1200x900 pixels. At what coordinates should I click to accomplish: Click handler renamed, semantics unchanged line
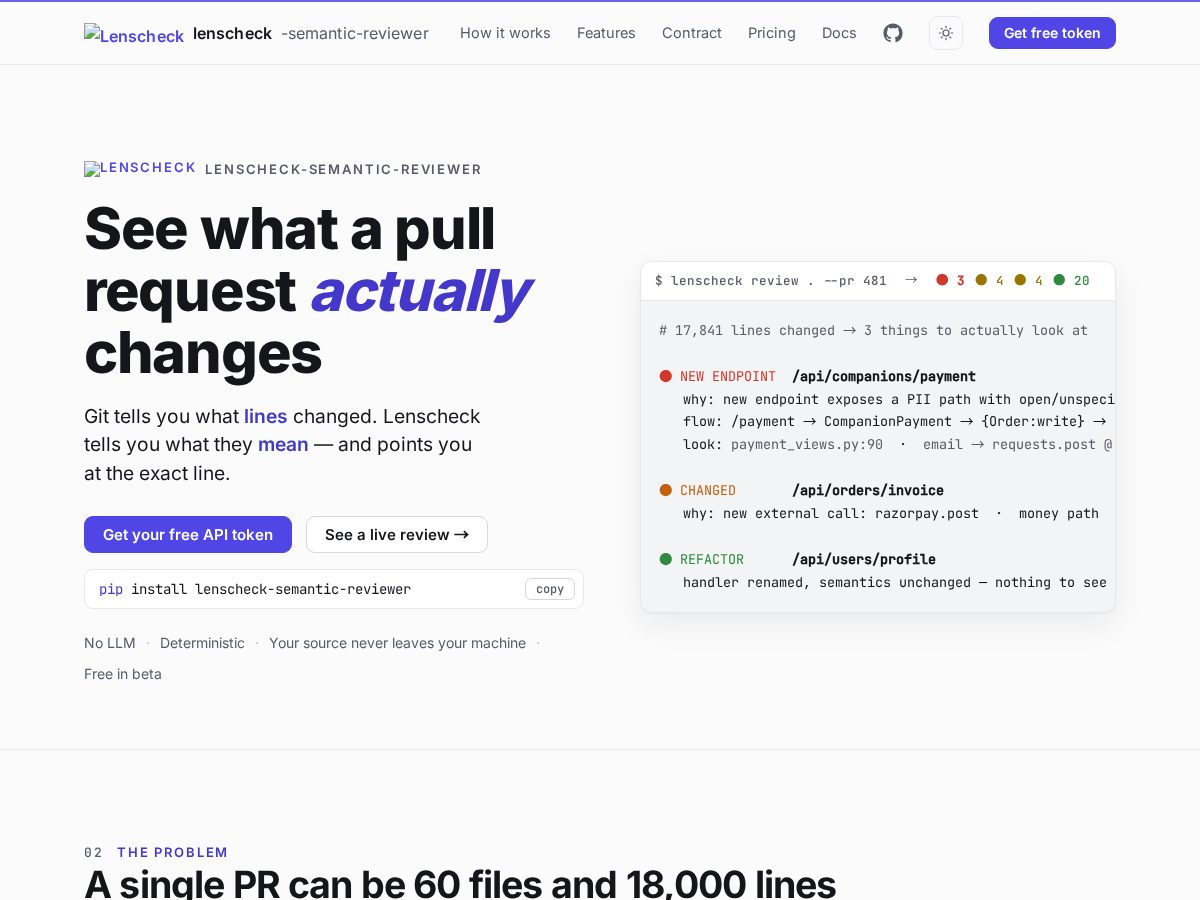click(x=895, y=583)
